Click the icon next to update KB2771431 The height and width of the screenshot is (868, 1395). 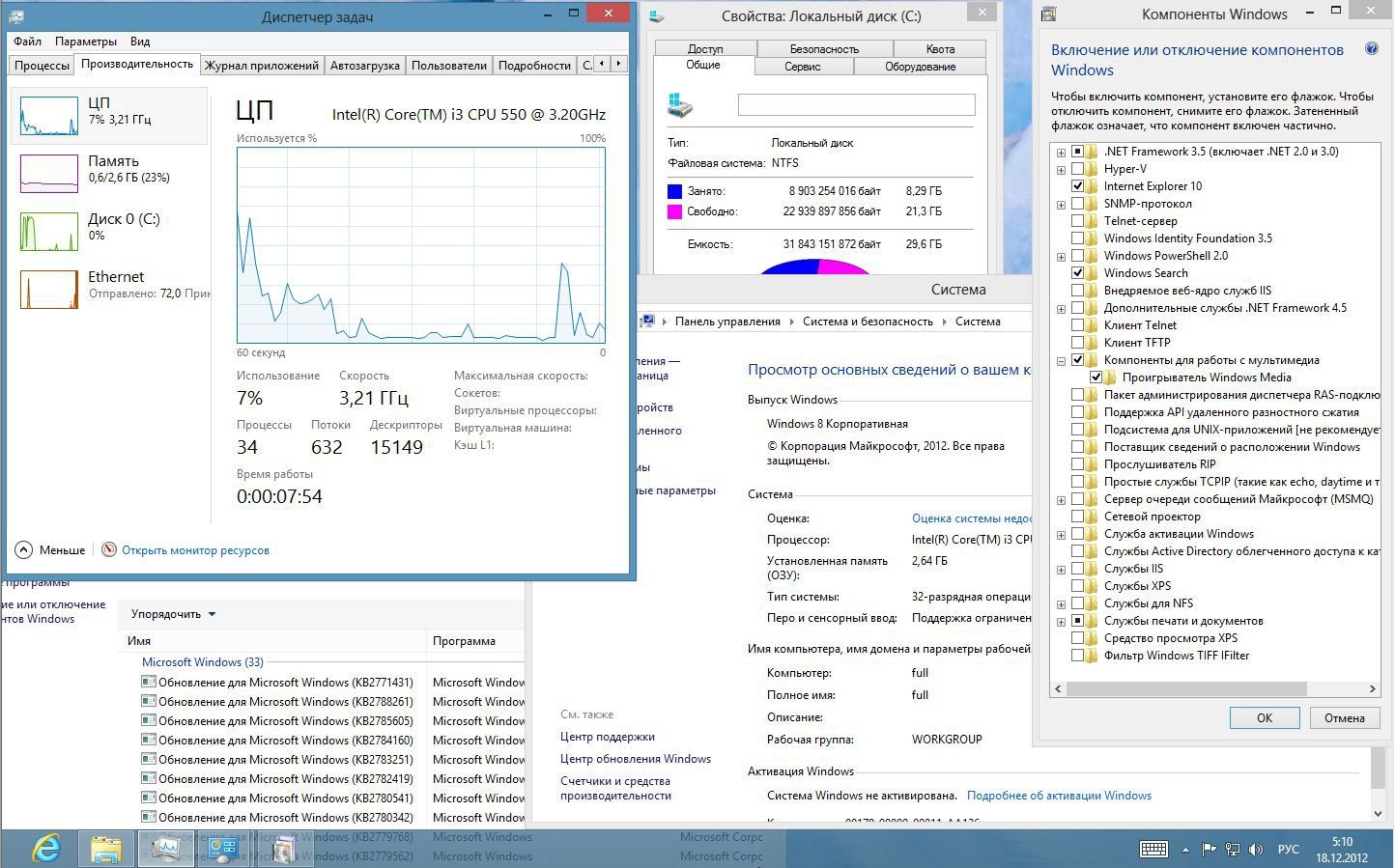(x=149, y=682)
